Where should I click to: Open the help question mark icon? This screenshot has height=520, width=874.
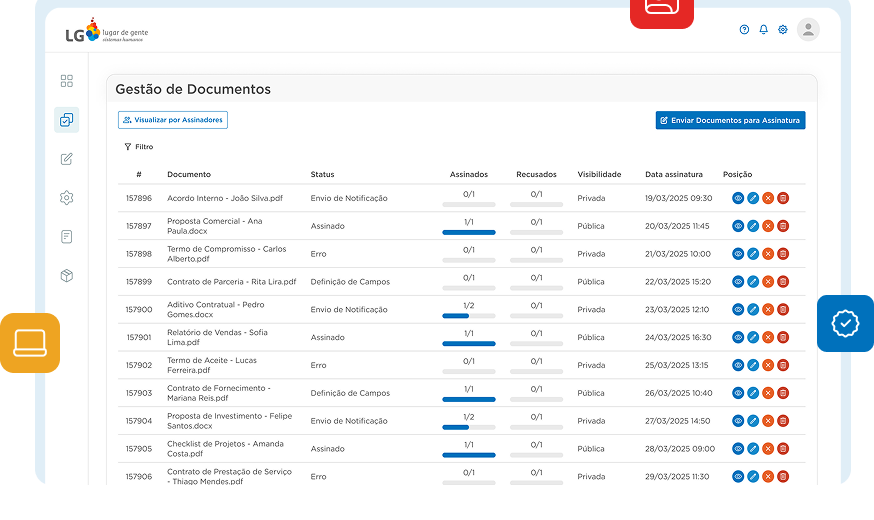(744, 30)
